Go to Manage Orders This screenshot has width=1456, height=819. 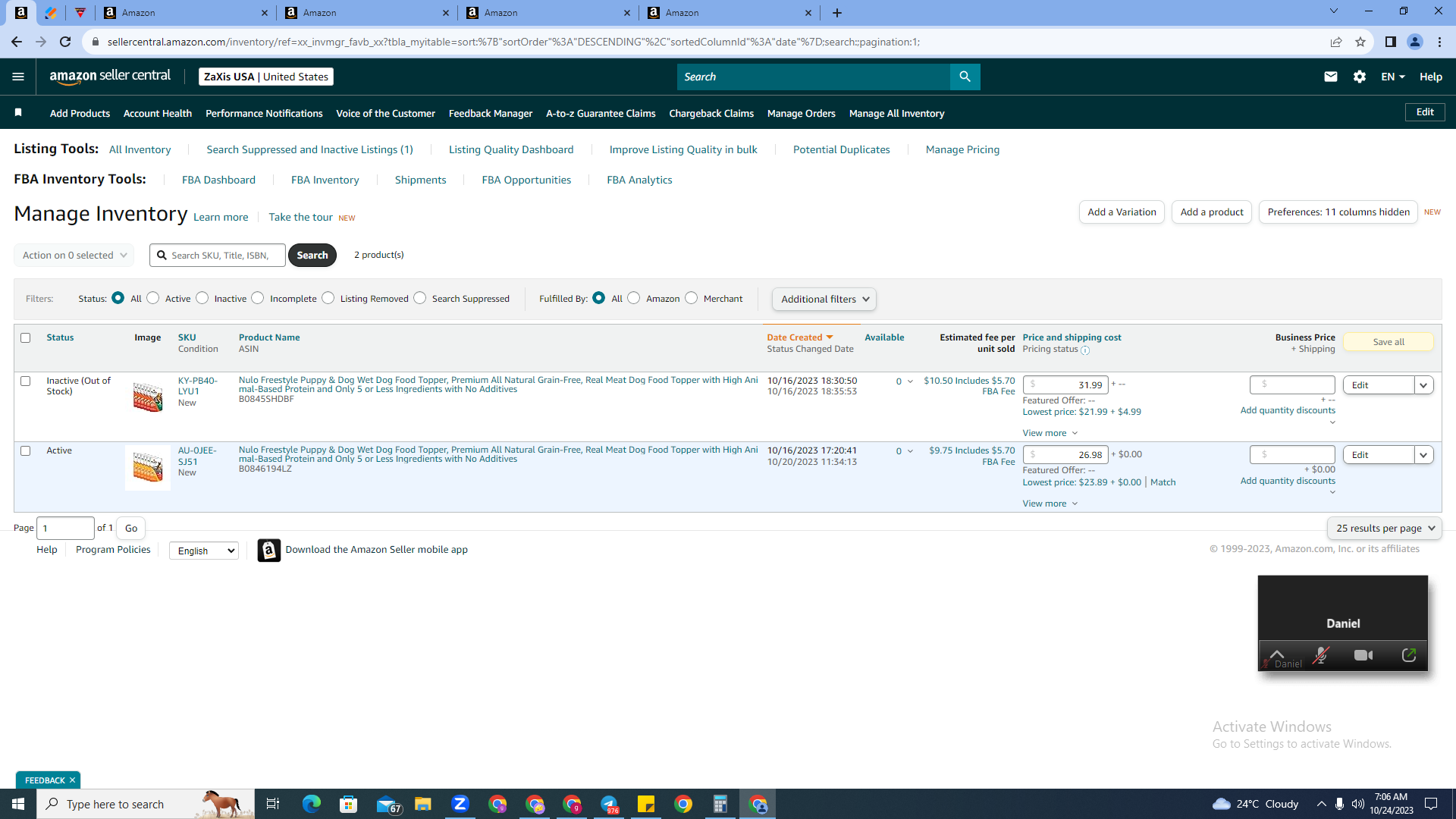tap(802, 114)
